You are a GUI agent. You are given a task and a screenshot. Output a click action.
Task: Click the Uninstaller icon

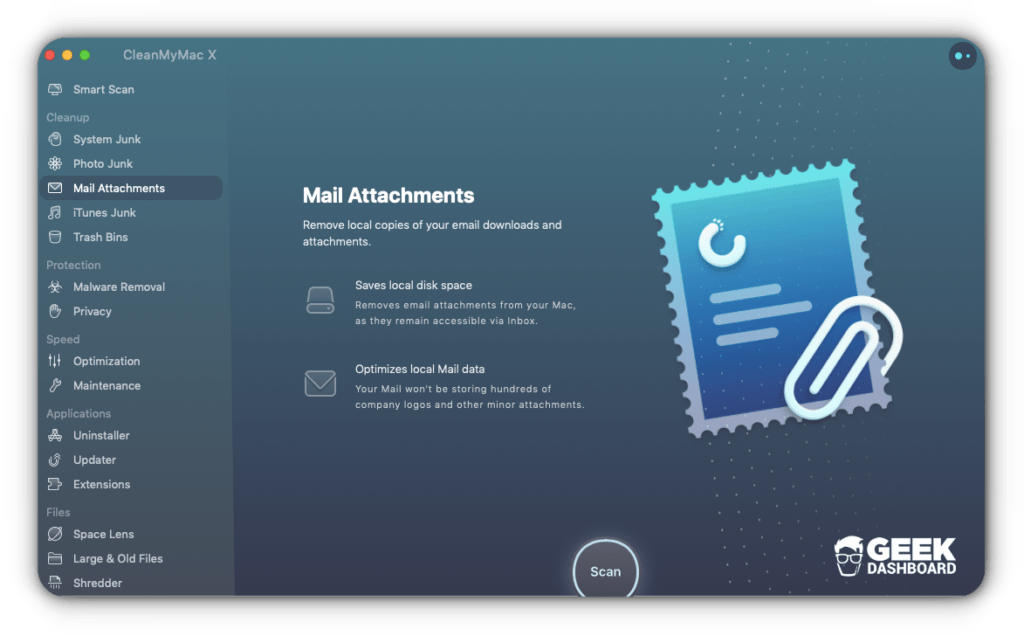click(x=55, y=436)
